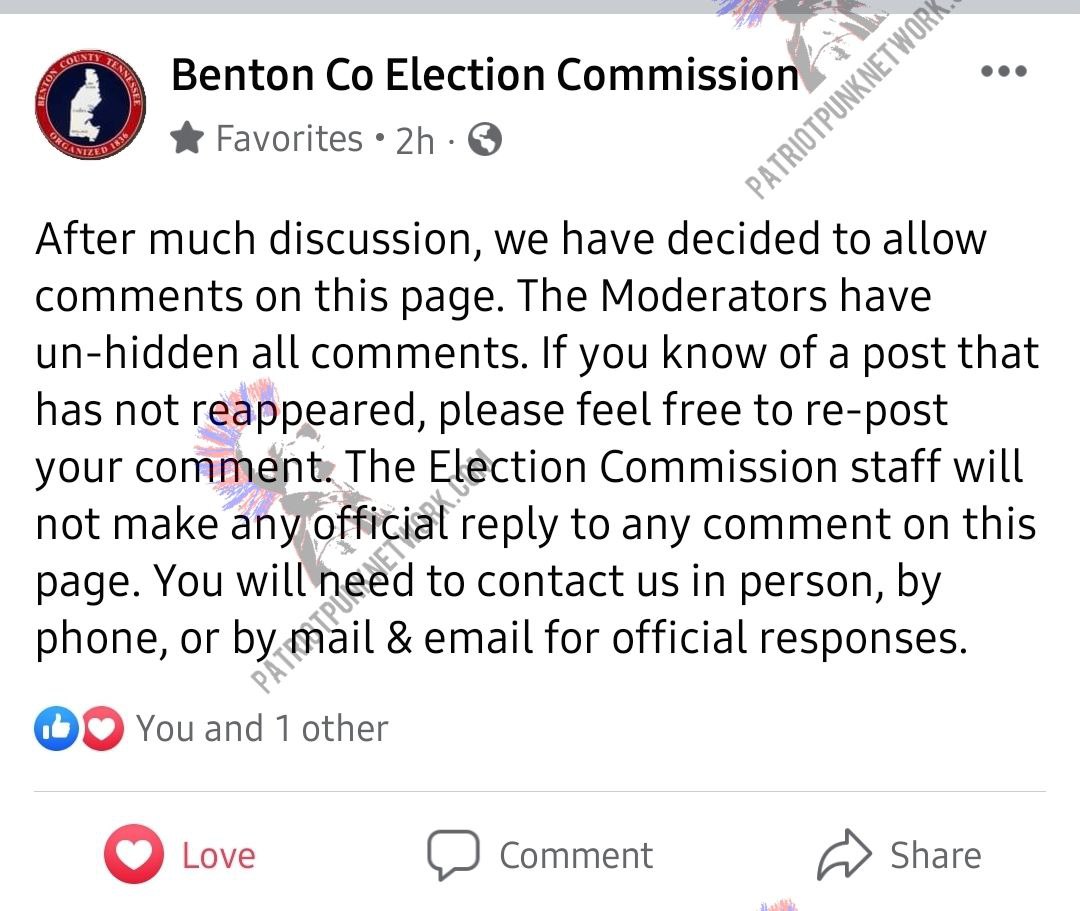The image size is (1080, 911).
Task: Click the red heart reaction icon
Action: [x=103, y=728]
